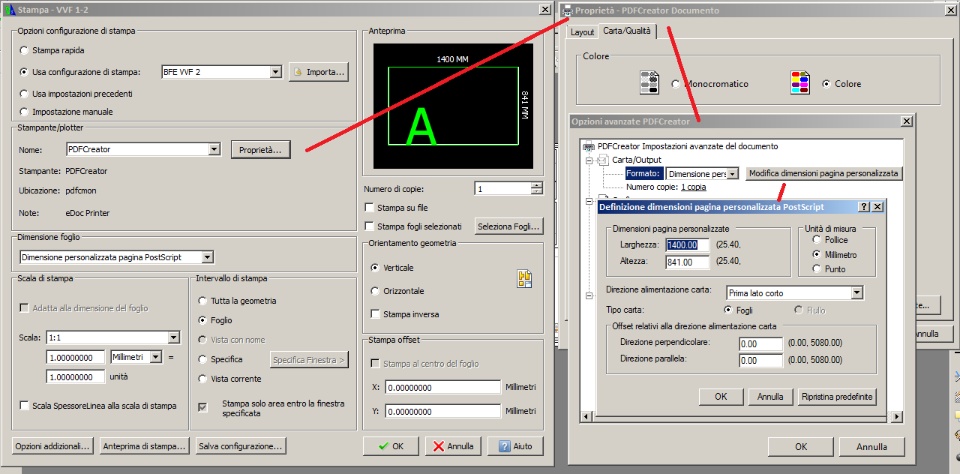Click the print preview thumbnail

(x=453, y=106)
